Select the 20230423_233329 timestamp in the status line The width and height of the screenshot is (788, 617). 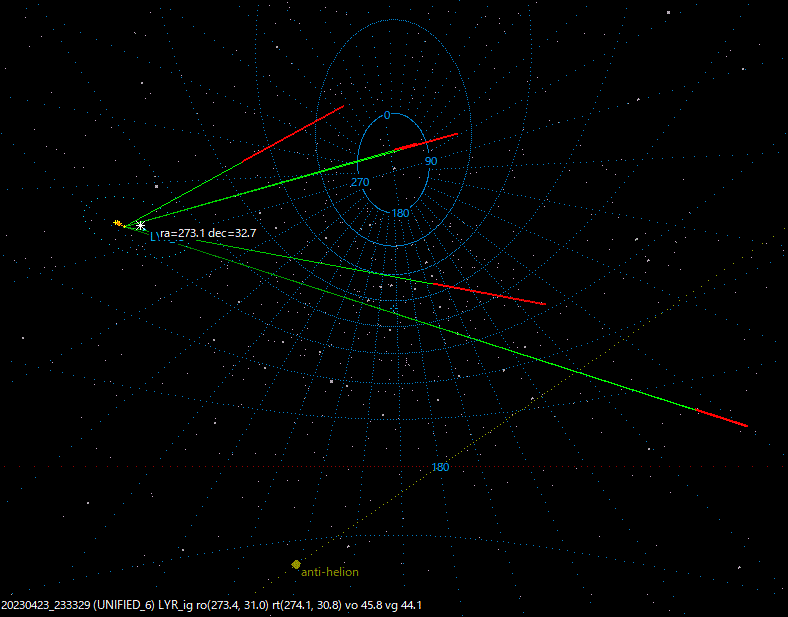pos(46,605)
